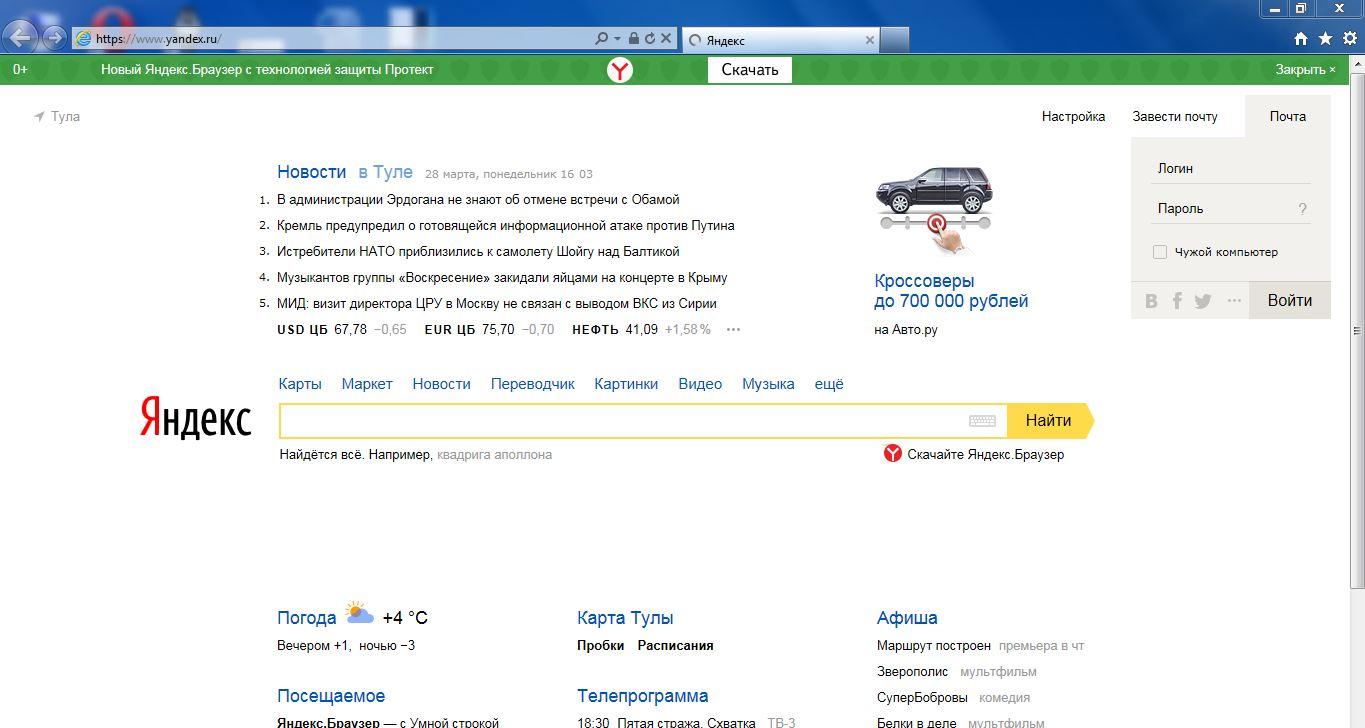Enable the "Чужой компьютер" checkbox

click(1160, 252)
